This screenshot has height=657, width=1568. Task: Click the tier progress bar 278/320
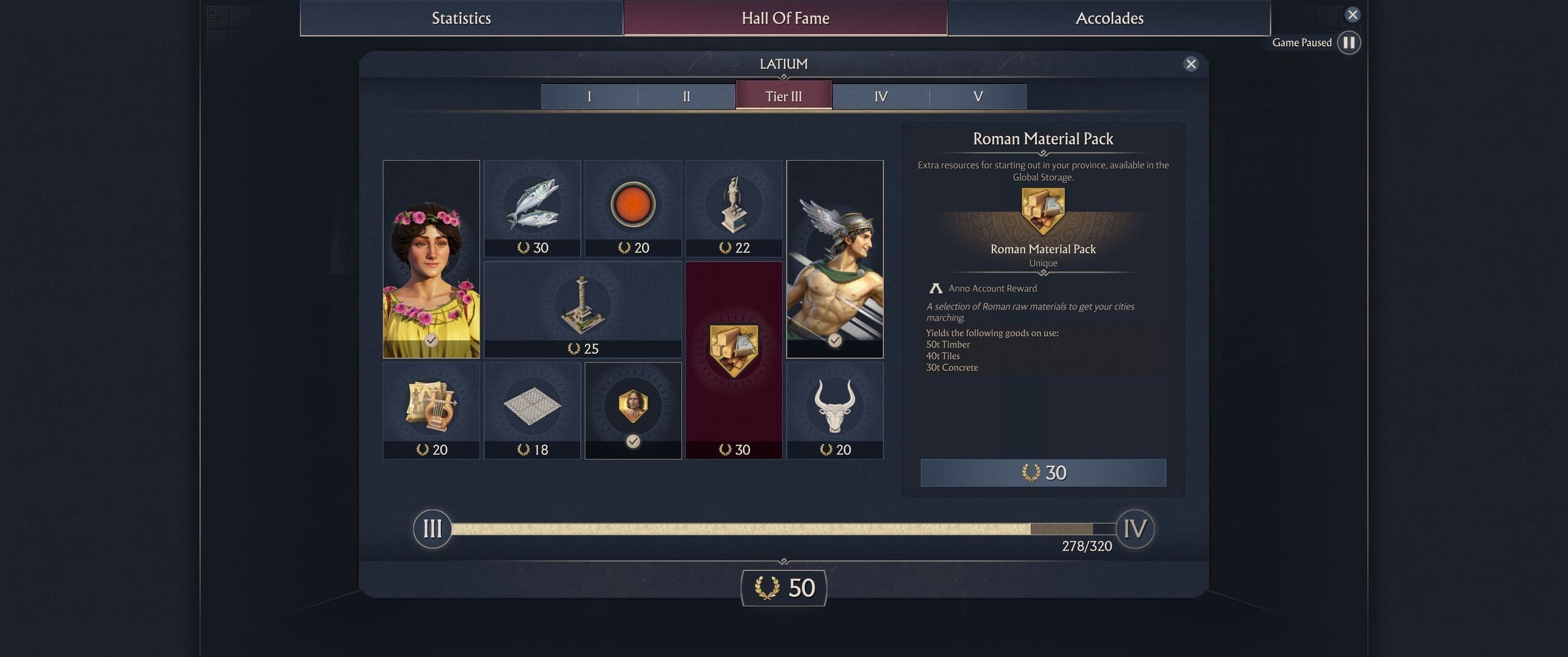click(x=783, y=529)
